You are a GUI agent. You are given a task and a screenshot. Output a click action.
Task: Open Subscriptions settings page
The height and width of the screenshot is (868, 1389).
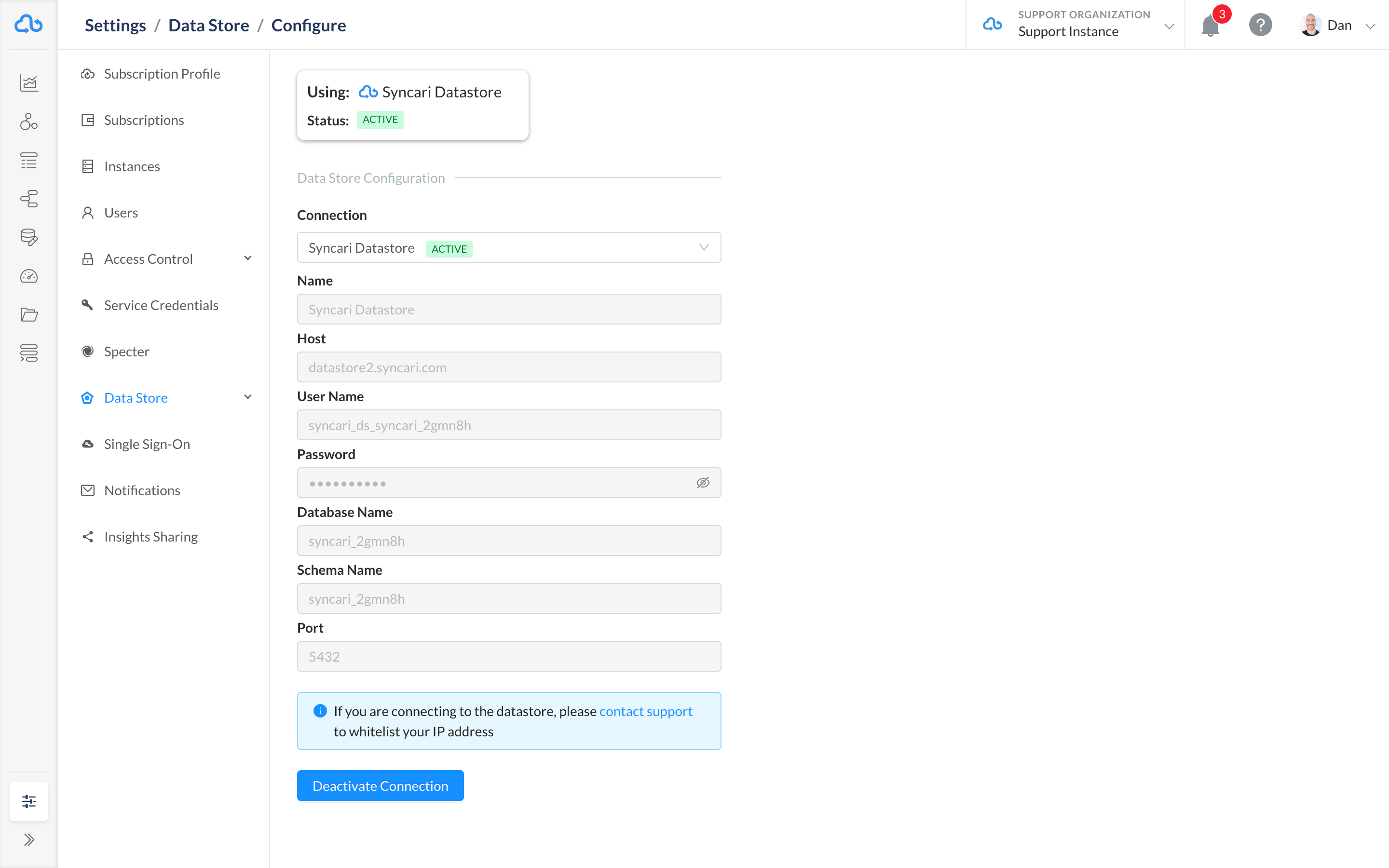(144, 120)
